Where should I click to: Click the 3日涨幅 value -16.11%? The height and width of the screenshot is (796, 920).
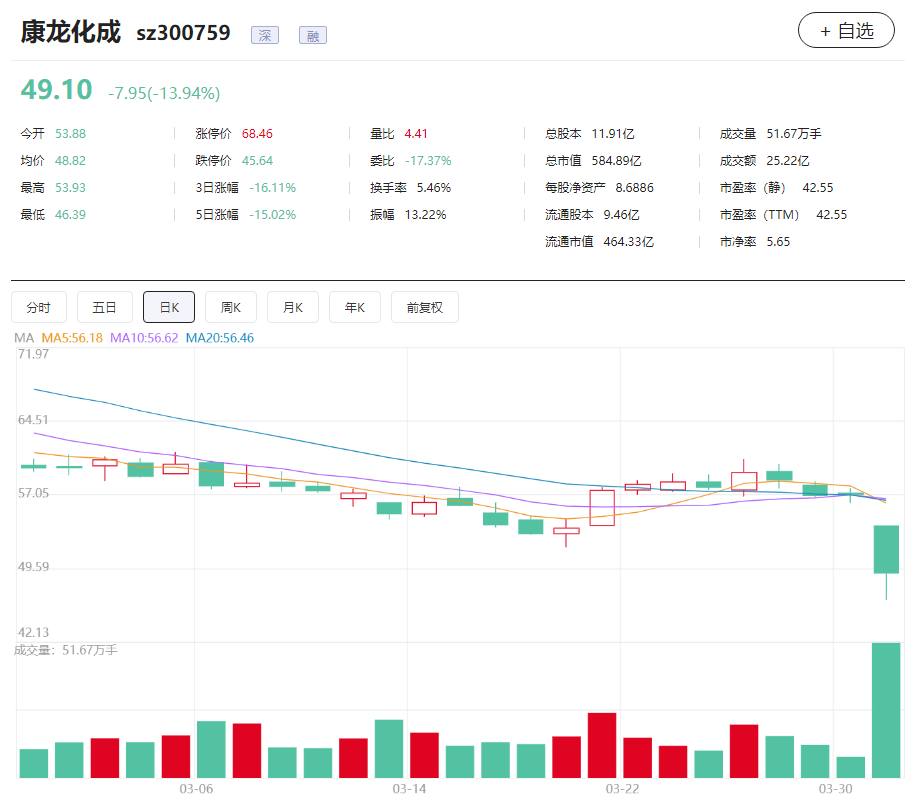[x=272, y=188]
